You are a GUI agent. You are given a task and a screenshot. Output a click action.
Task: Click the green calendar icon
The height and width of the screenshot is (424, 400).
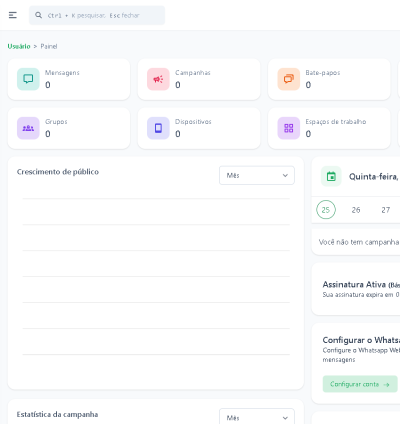[x=331, y=176]
